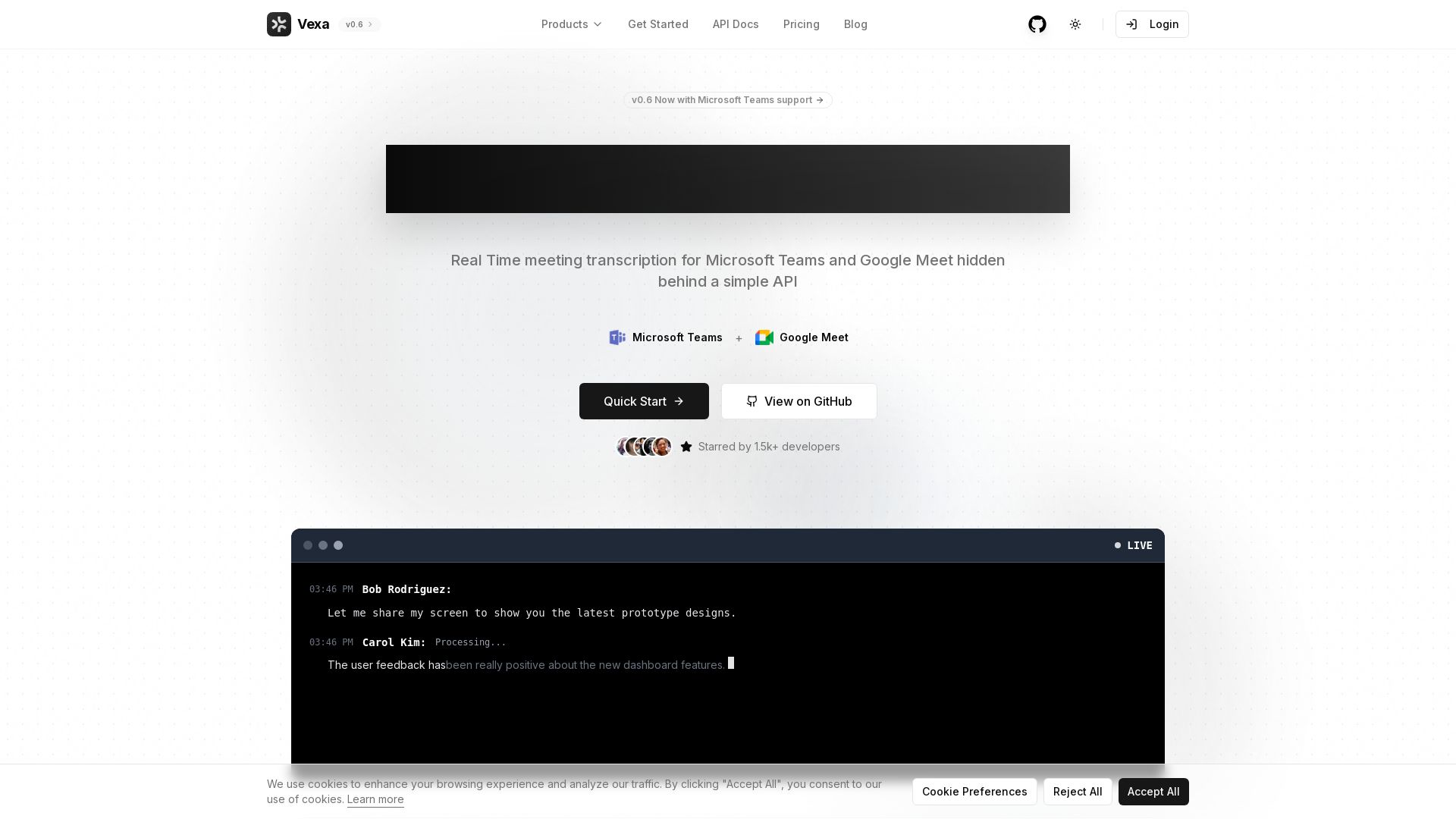
Task: Open API Docs from navigation
Action: [736, 24]
